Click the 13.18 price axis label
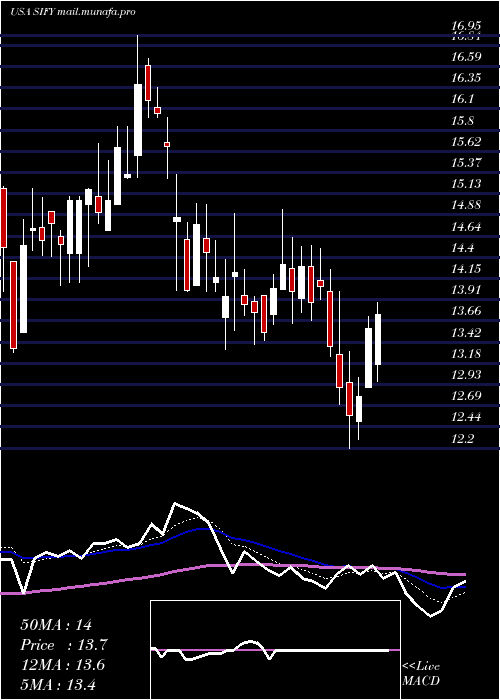This screenshot has width=500, height=700. (466, 354)
